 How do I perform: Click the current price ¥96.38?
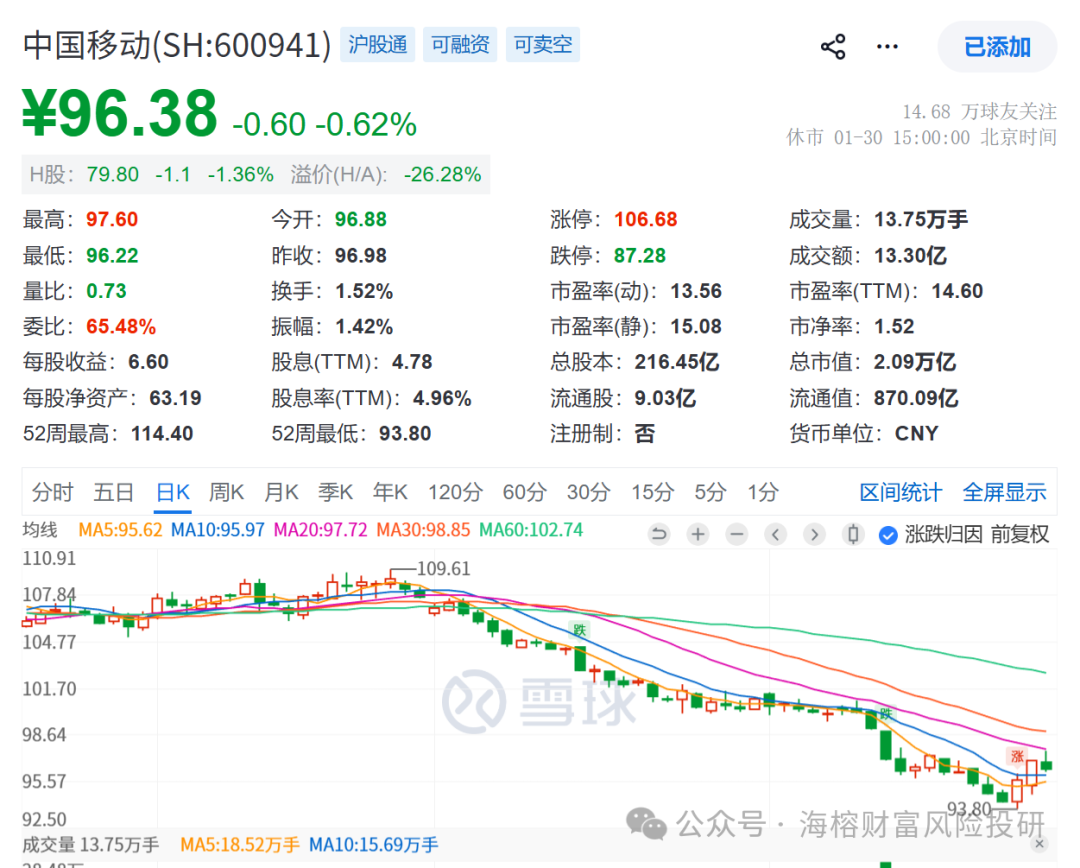click(120, 113)
